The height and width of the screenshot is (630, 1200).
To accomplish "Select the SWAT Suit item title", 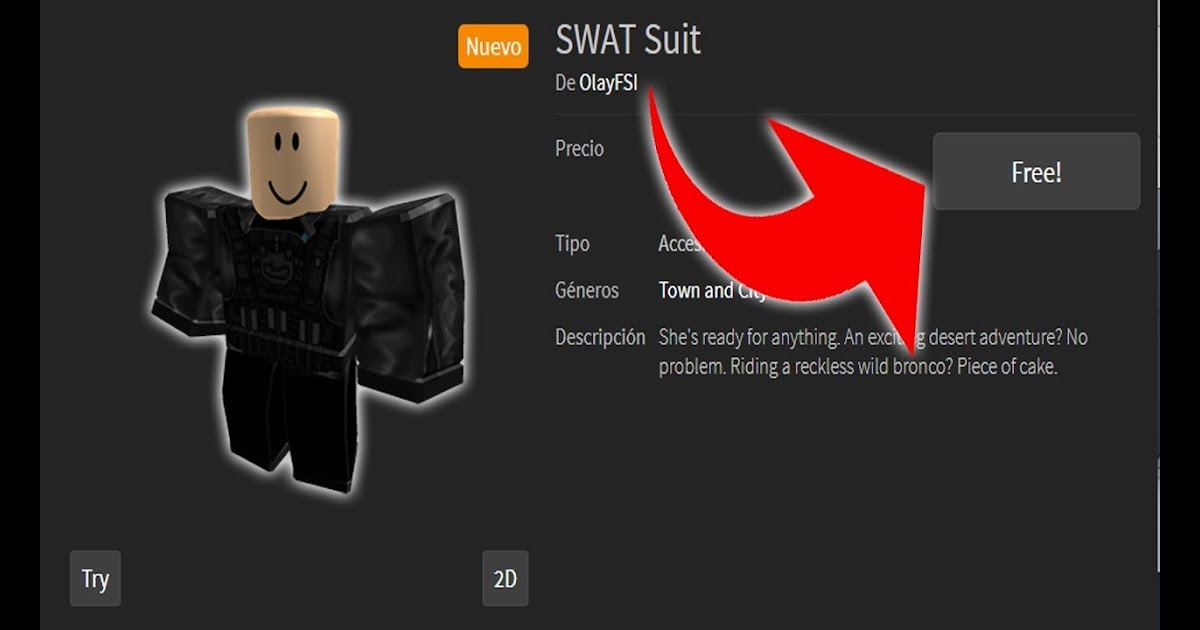I will (x=628, y=39).
